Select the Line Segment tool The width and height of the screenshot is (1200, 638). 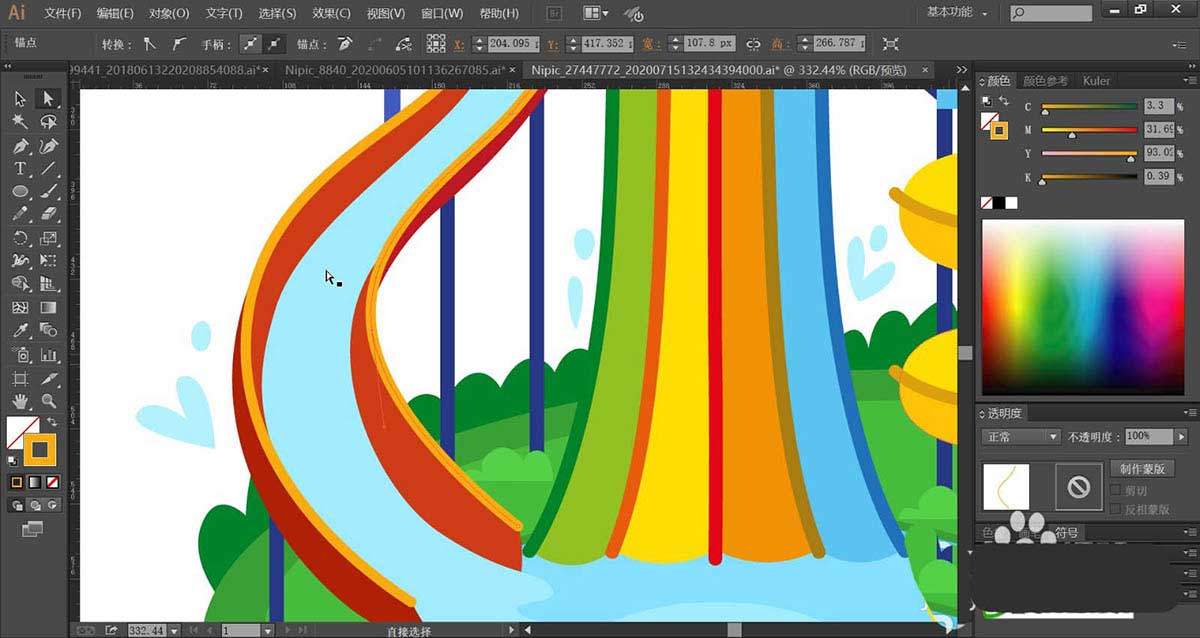47,168
